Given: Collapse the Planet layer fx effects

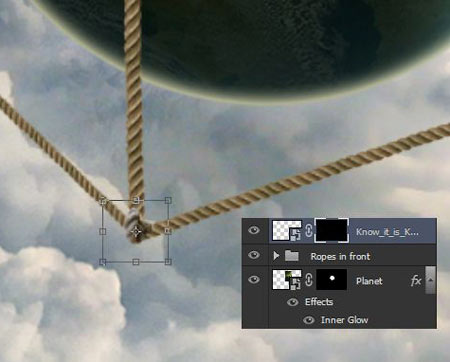Looking at the screenshot, I should pyautogui.click(x=430, y=280).
